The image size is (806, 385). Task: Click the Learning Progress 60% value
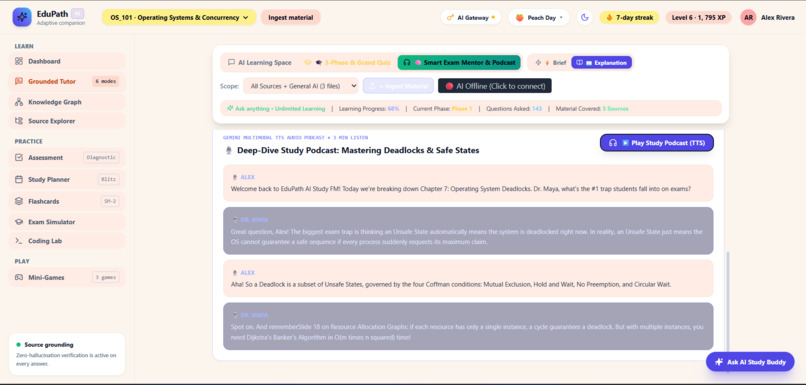click(x=393, y=109)
